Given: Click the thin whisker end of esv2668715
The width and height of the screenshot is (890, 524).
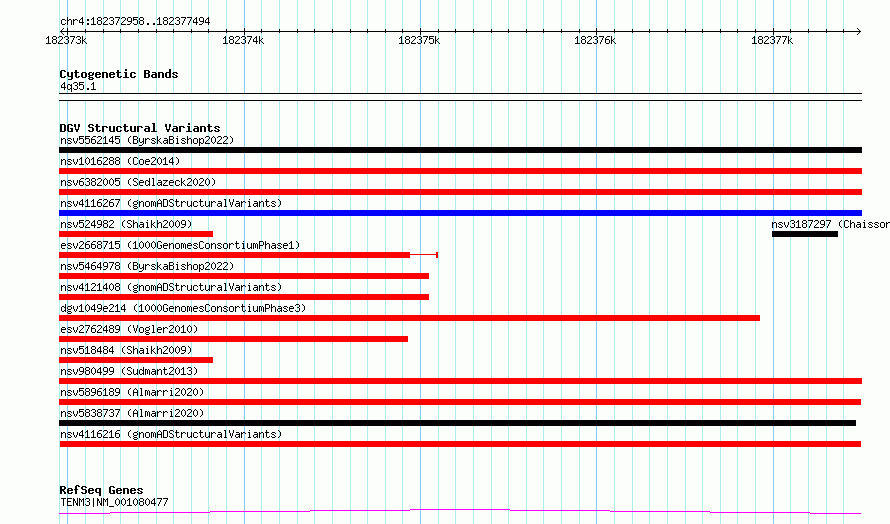Looking at the screenshot, I should pyautogui.click(x=436, y=255).
